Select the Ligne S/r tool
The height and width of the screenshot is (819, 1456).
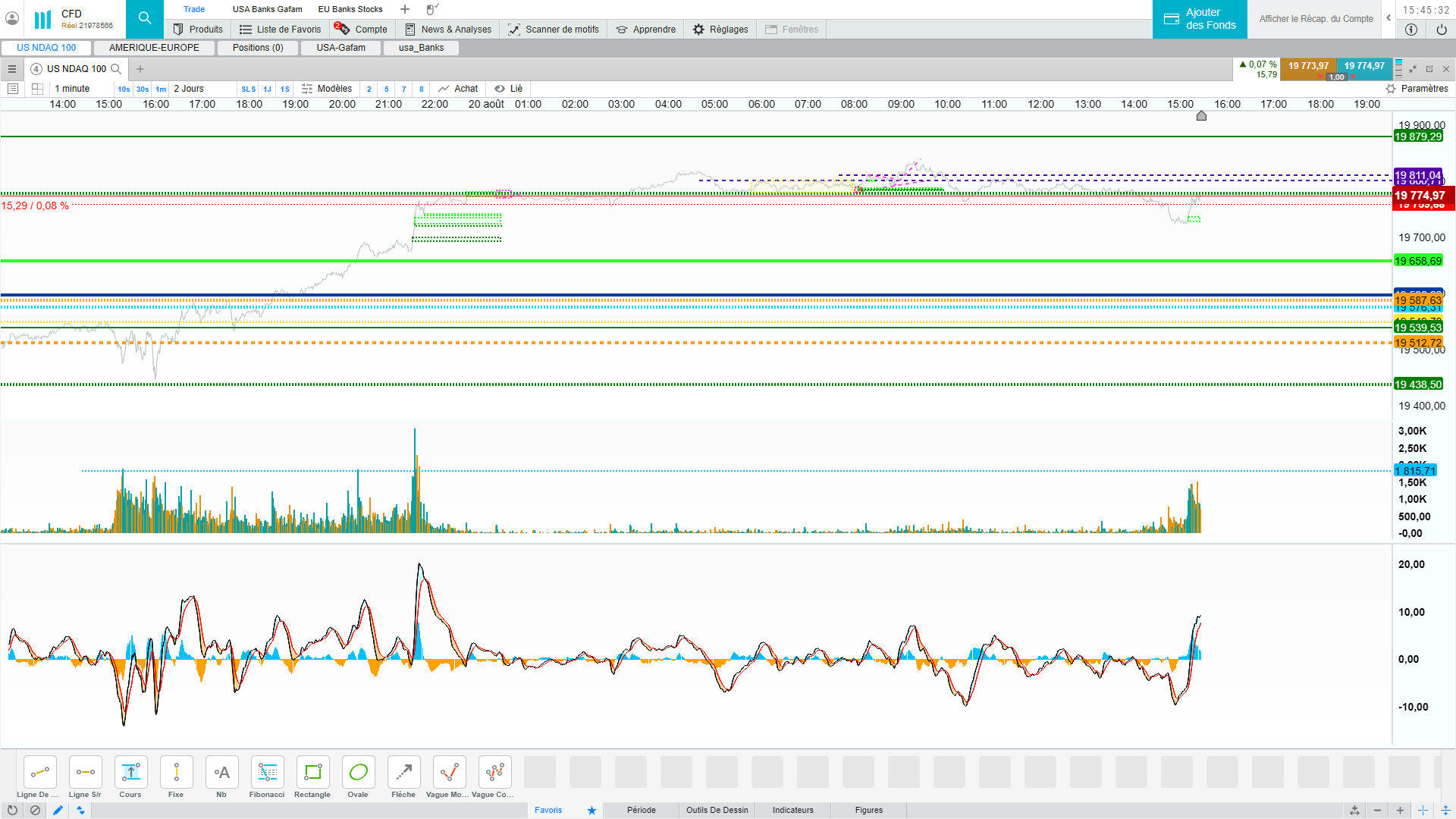85,773
